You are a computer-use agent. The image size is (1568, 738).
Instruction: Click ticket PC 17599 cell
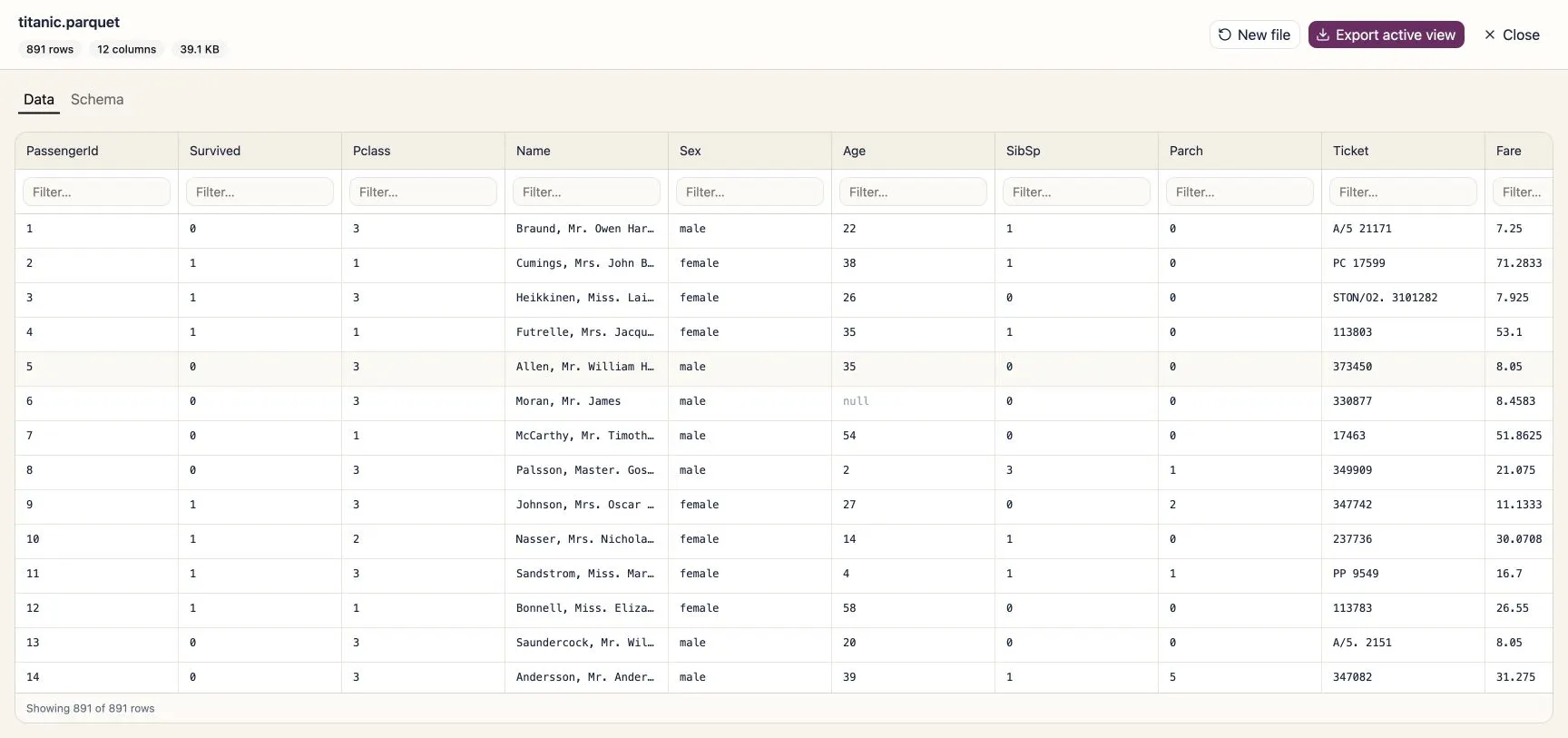(1404, 263)
